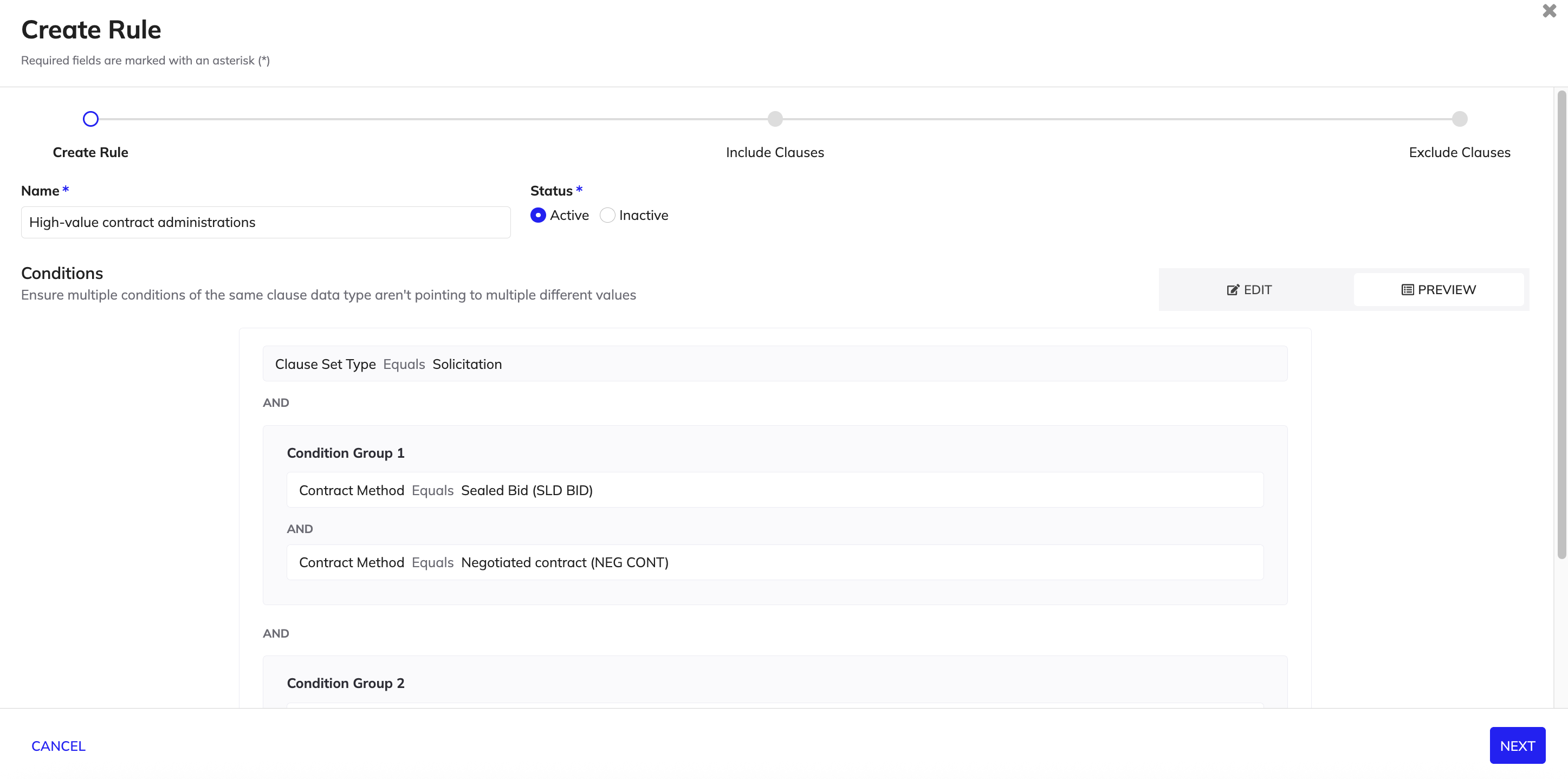Click the Condition Group 2 heading
Image resolution: width=1568 pixels, height=779 pixels.
coord(346,684)
